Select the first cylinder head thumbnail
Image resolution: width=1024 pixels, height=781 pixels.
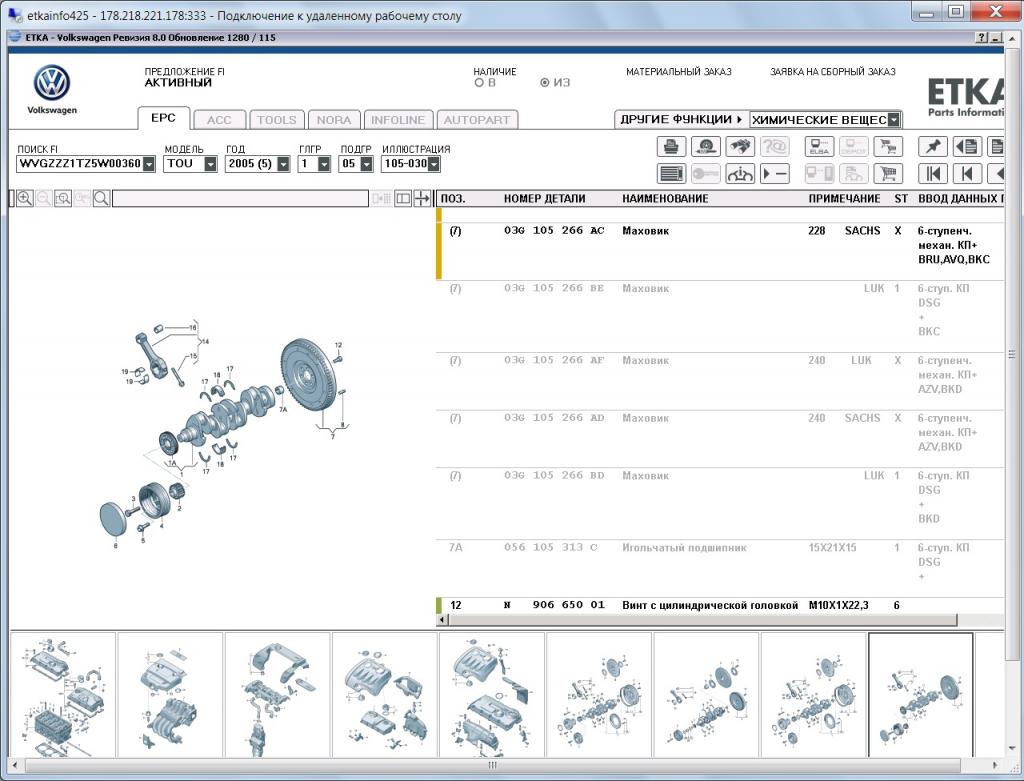(63, 695)
